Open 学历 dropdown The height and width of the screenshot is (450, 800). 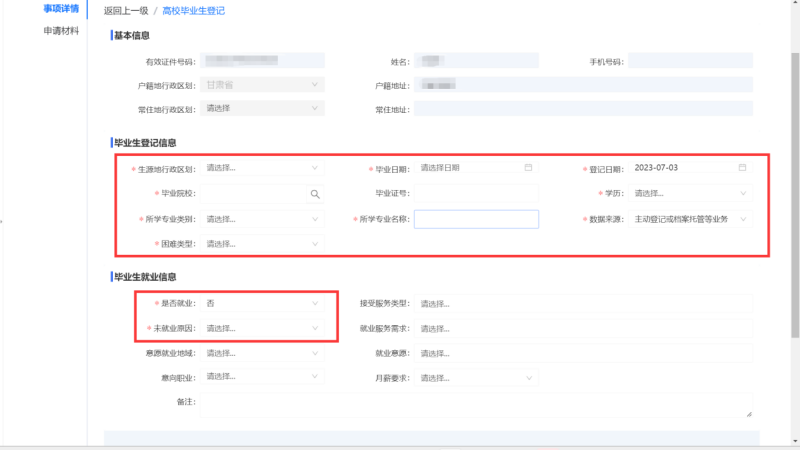click(x=690, y=193)
